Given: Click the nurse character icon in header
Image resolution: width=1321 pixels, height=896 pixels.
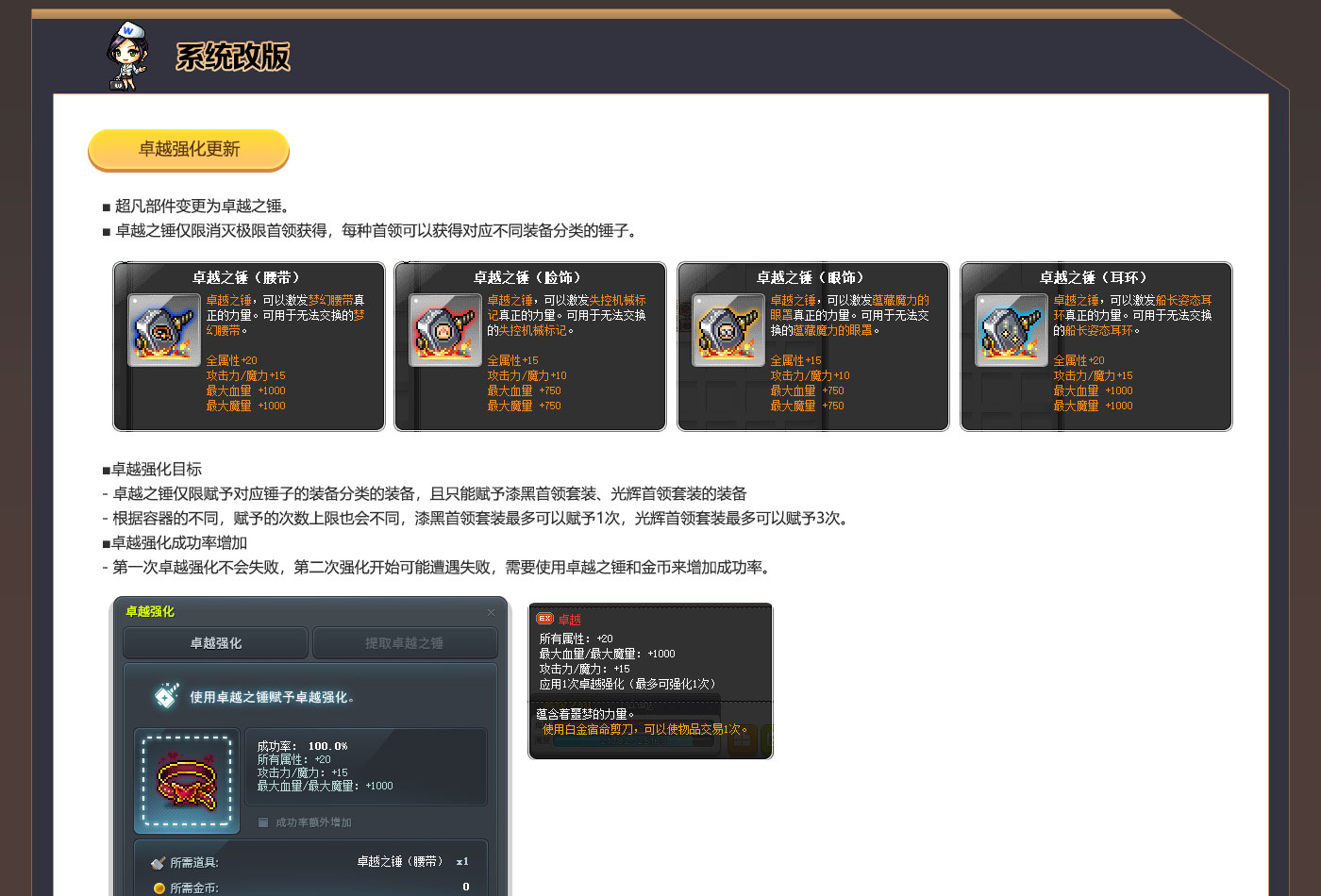Looking at the screenshot, I should 126,56.
